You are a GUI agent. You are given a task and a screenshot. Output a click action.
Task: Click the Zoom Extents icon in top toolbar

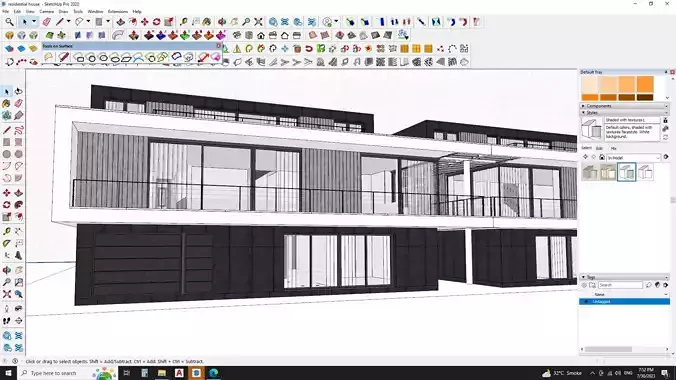258,22
